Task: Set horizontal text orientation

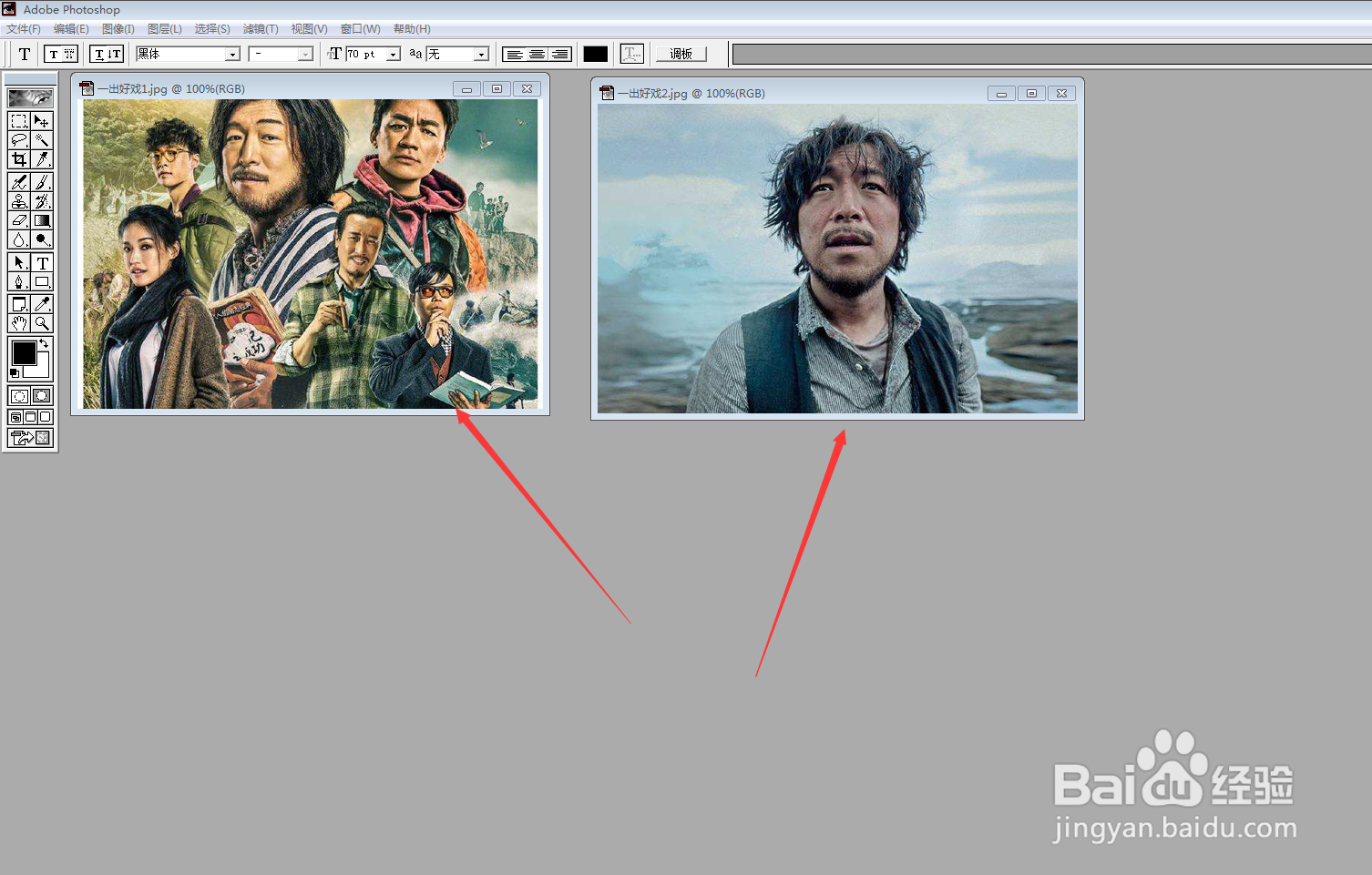Action: pyautogui.click(x=98, y=54)
